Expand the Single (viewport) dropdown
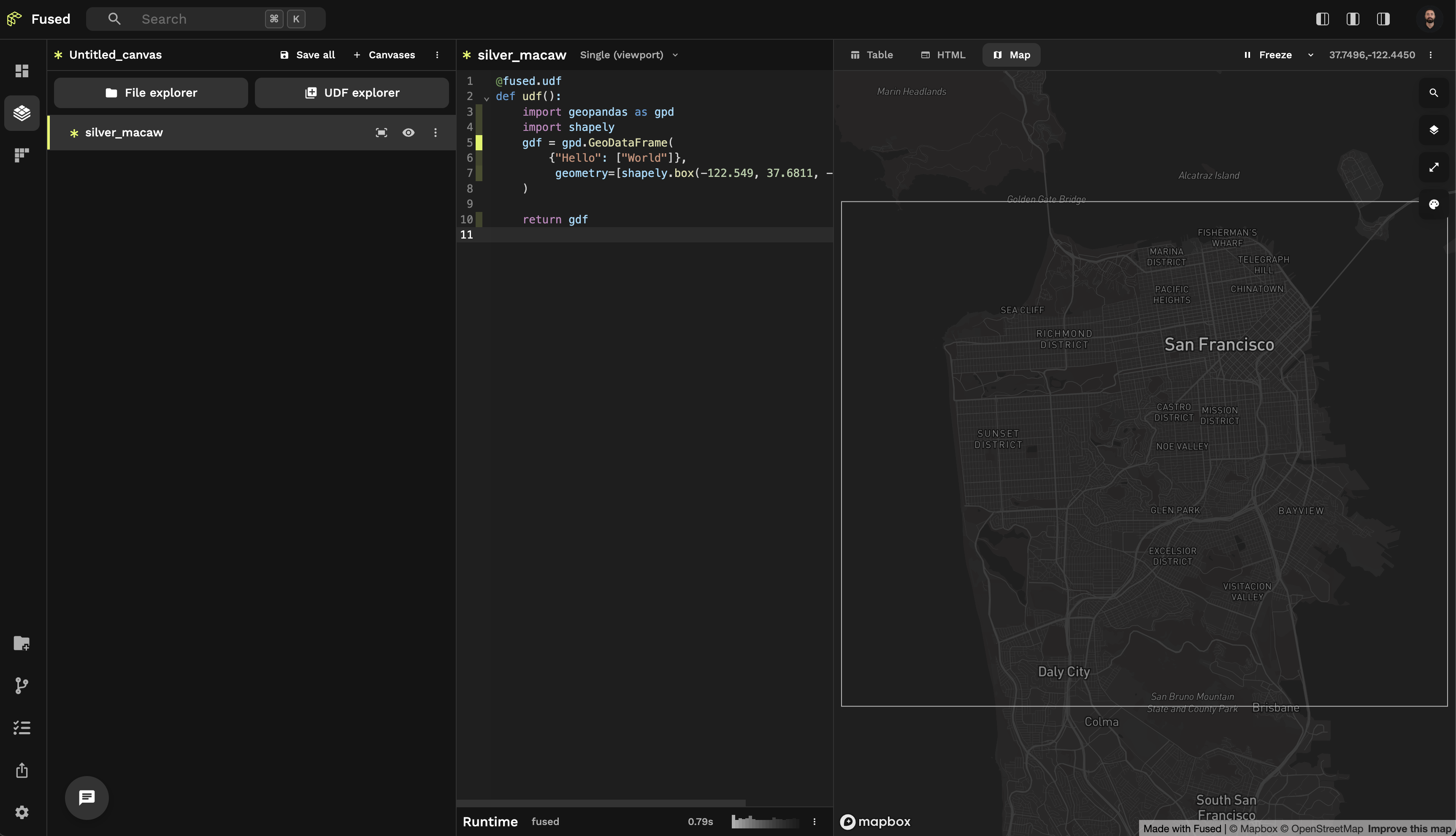This screenshot has height=836, width=1456. [x=628, y=55]
